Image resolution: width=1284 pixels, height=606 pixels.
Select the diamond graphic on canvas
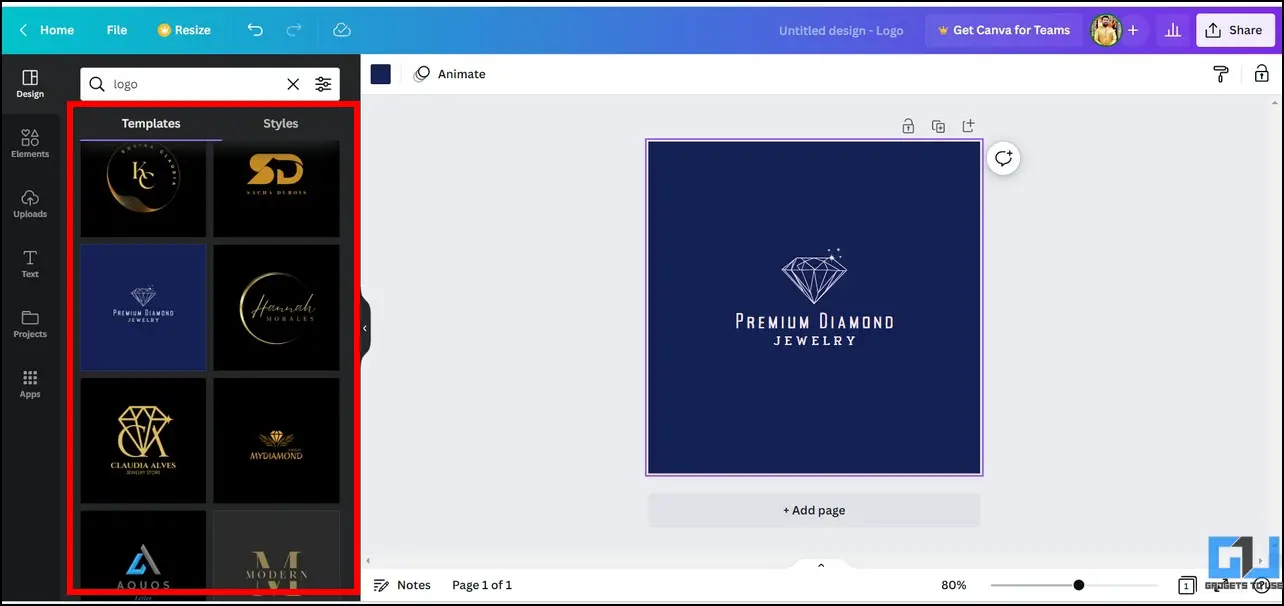pos(813,276)
